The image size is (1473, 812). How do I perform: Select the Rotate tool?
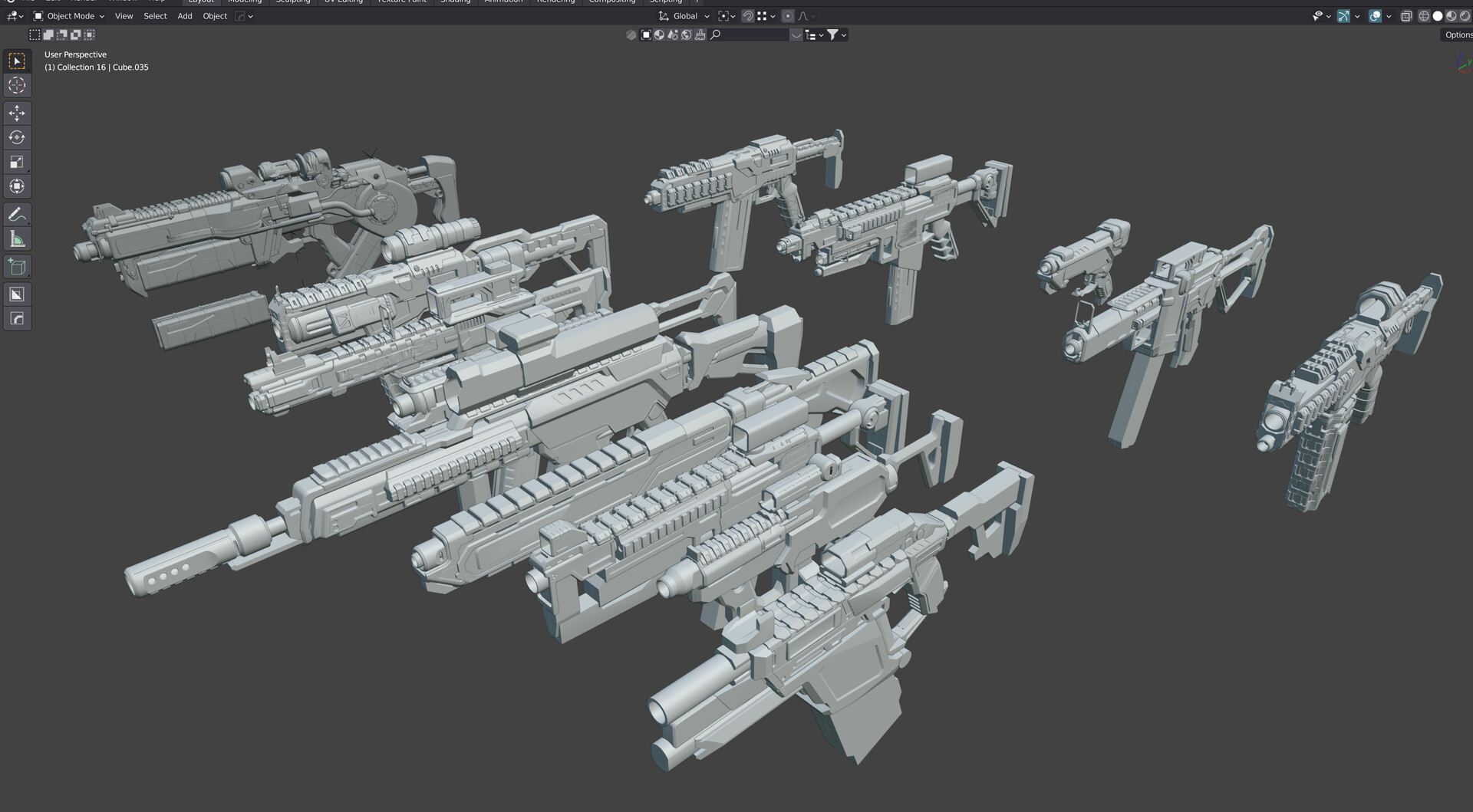(x=16, y=137)
